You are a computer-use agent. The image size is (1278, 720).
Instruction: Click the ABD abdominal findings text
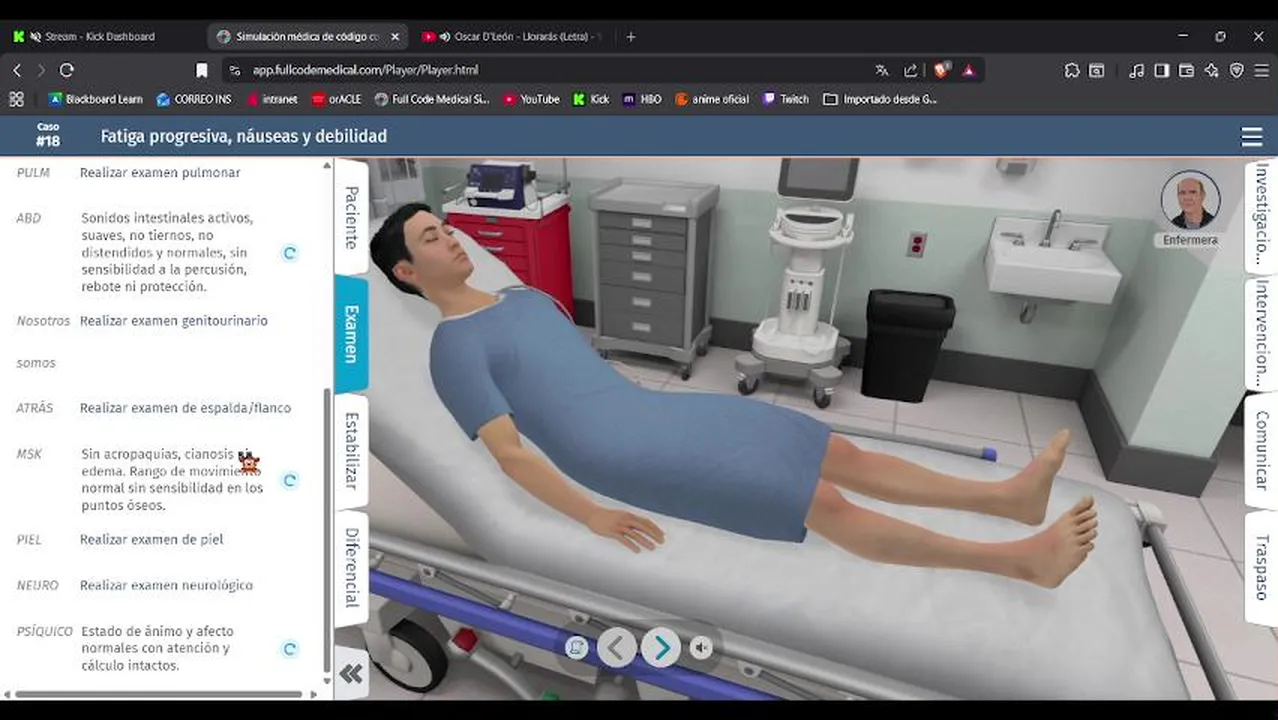(167, 252)
